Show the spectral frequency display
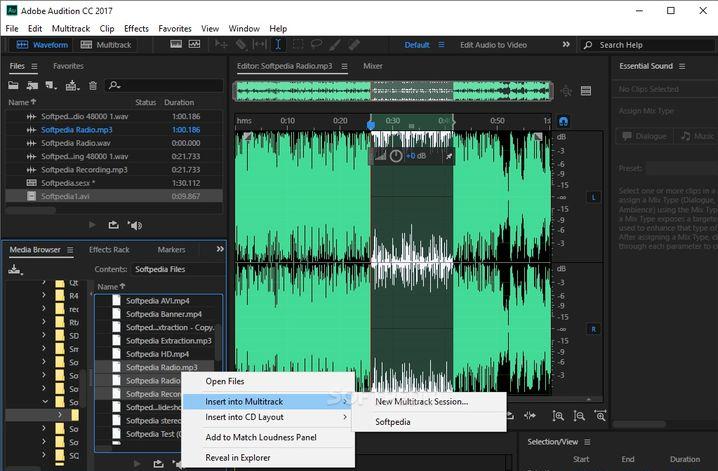The image size is (718, 471). pos(176,45)
